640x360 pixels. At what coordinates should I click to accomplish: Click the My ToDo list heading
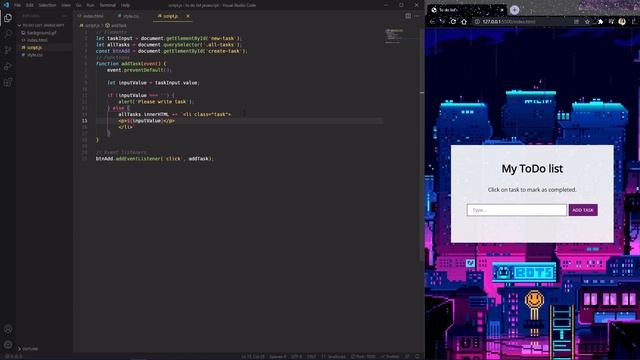[532, 169]
